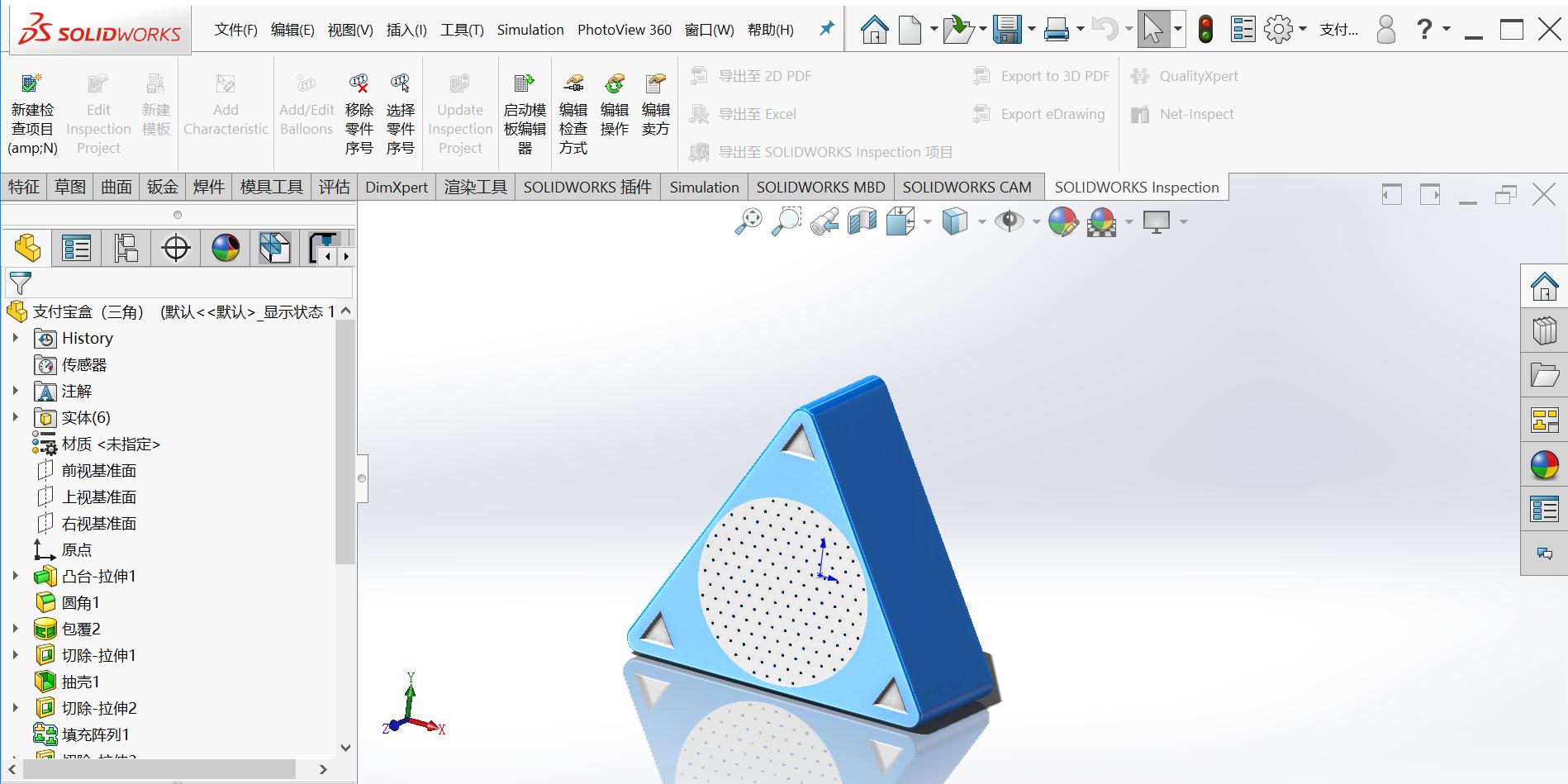Image resolution: width=1568 pixels, height=784 pixels.
Task: Click the user login icon
Action: tap(1386, 30)
